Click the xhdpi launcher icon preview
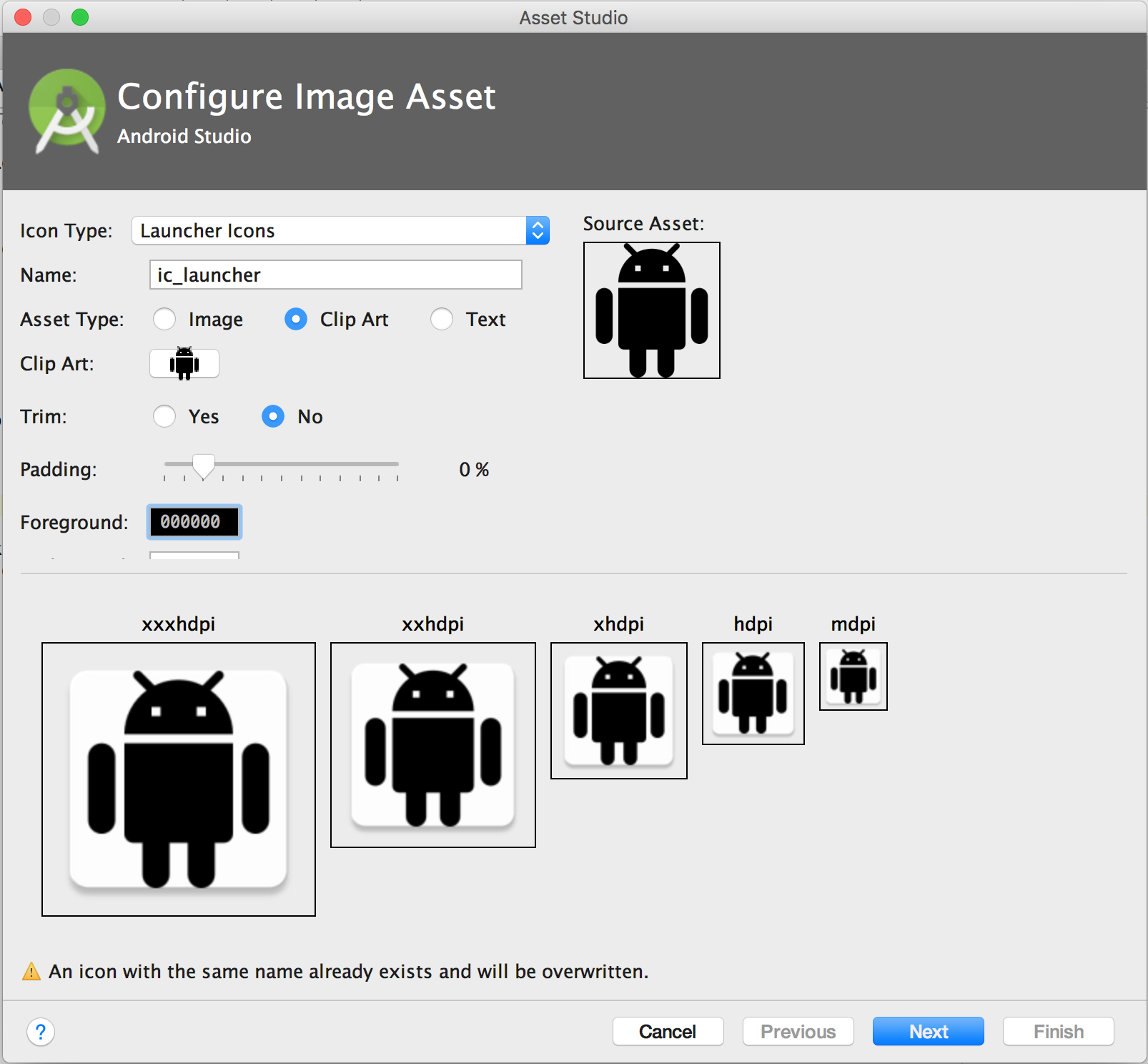Screen dimensions: 1148x1064 [x=618, y=711]
